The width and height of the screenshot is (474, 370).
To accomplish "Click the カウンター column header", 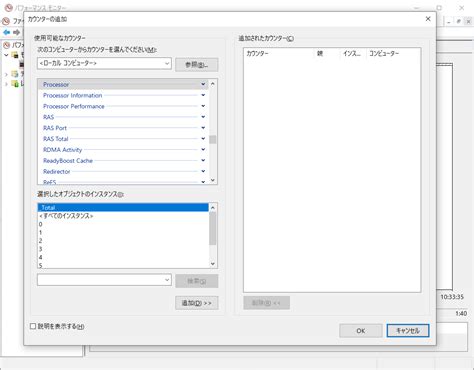I will point(279,54).
